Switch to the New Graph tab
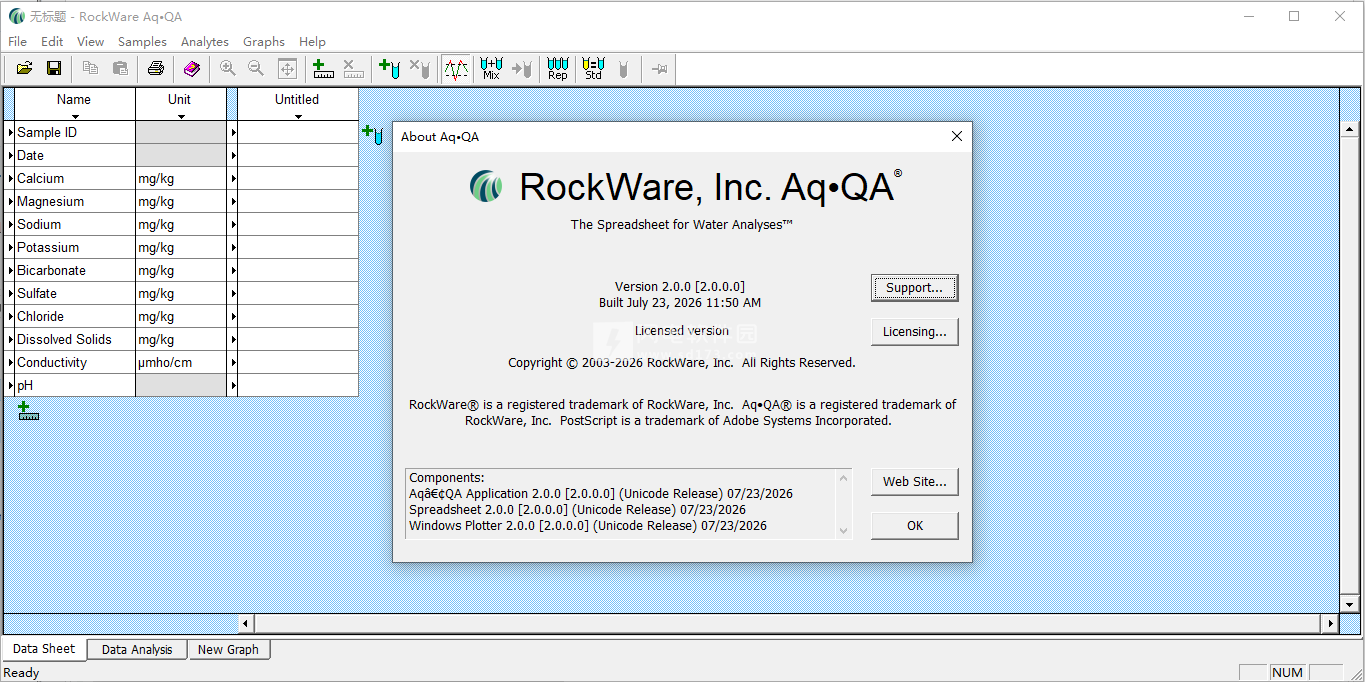Viewport: 1365px width, 682px height. [x=228, y=650]
